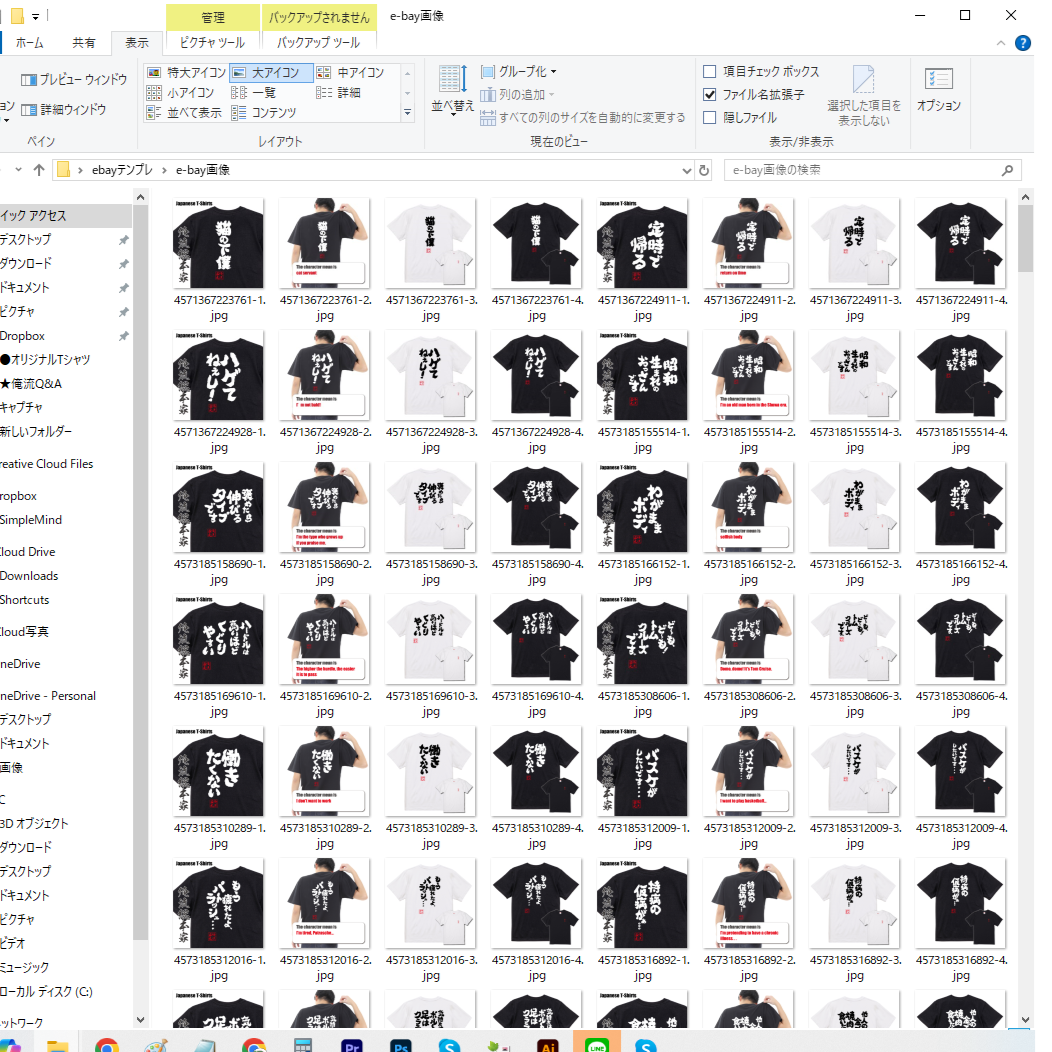This screenshot has width=1052, height=1052.
Task: Go up one folder level arrow
Action: point(39,170)
